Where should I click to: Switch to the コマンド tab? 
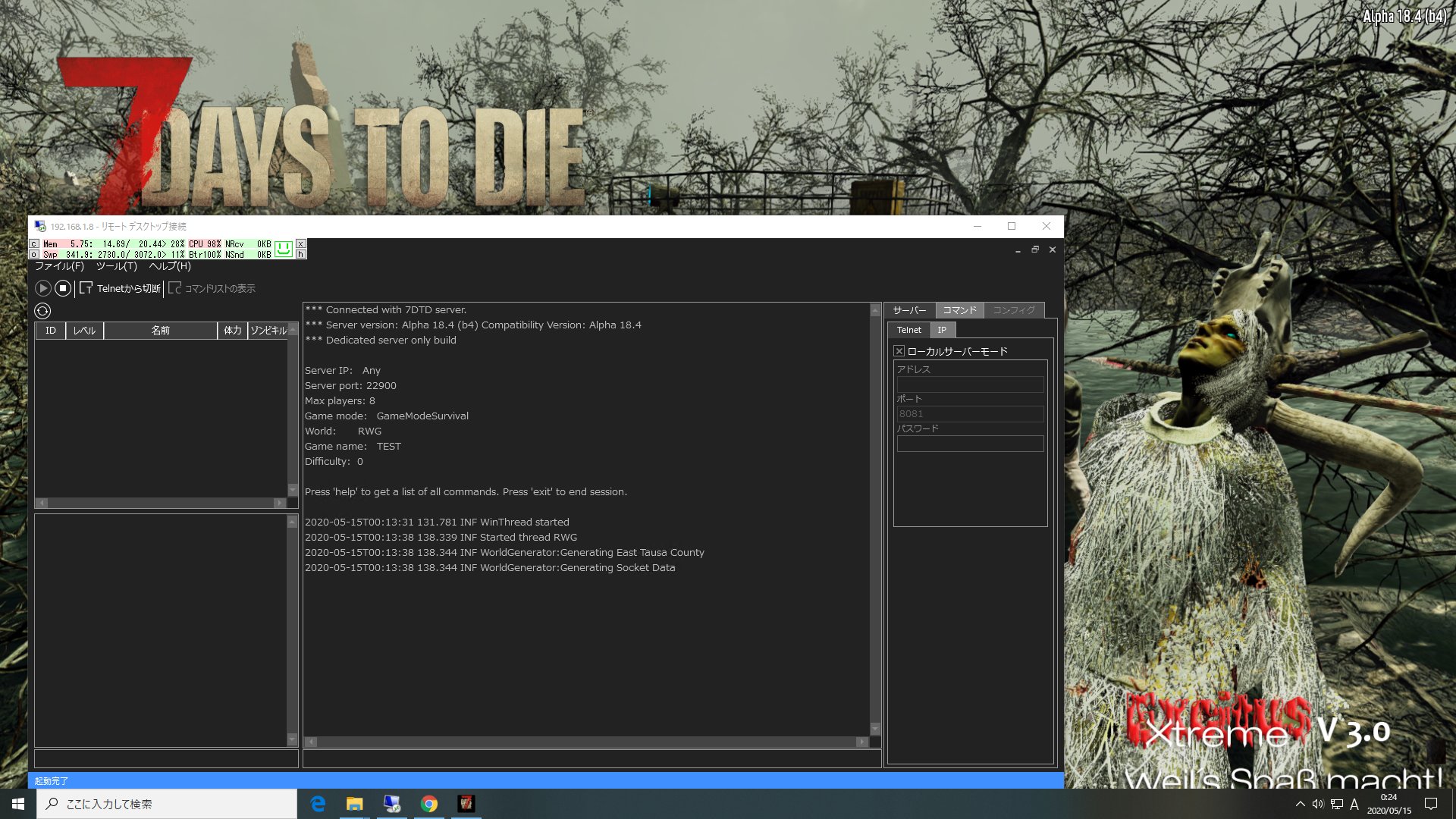click(959, 310)
